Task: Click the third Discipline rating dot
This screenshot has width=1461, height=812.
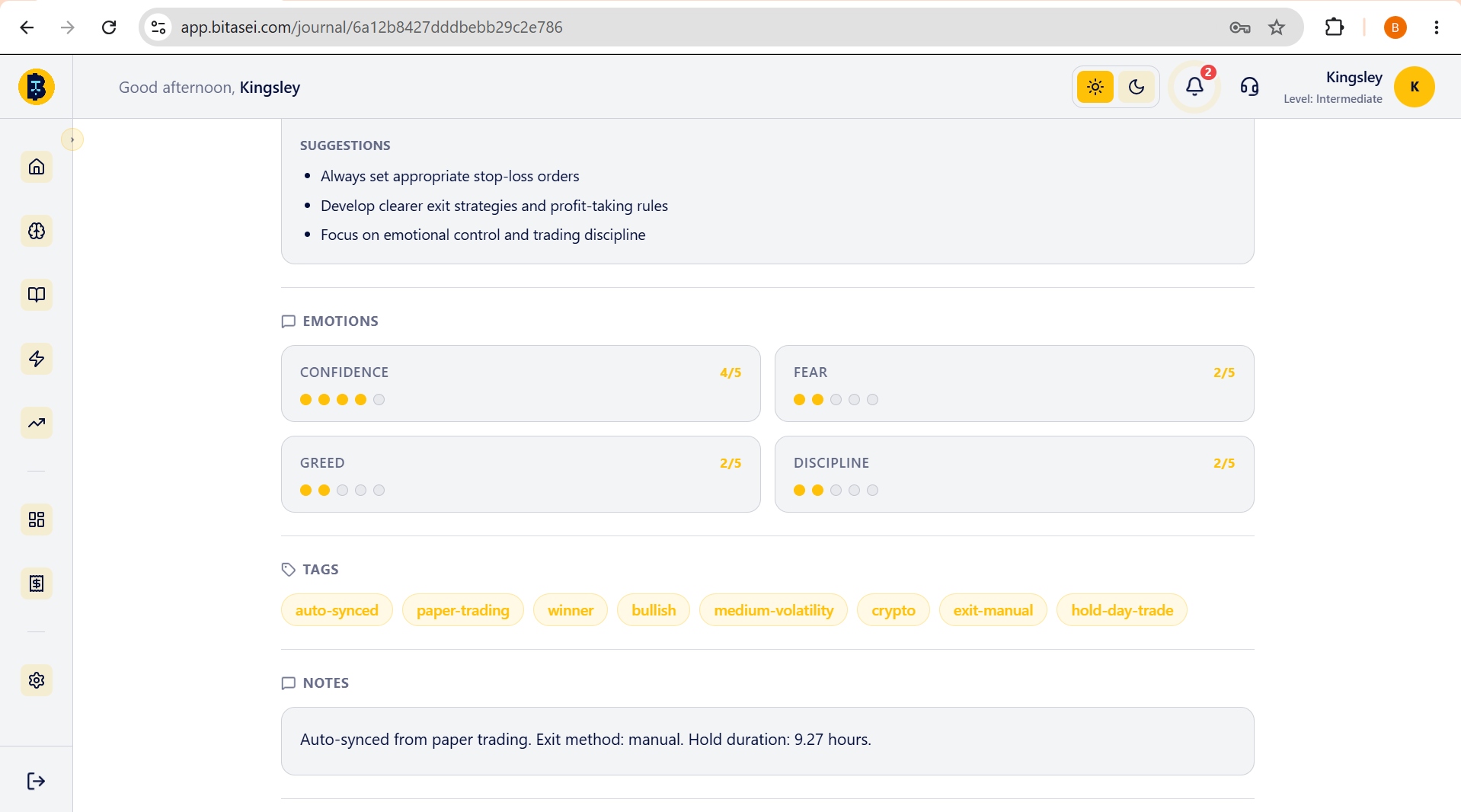Action: [836, 491]
